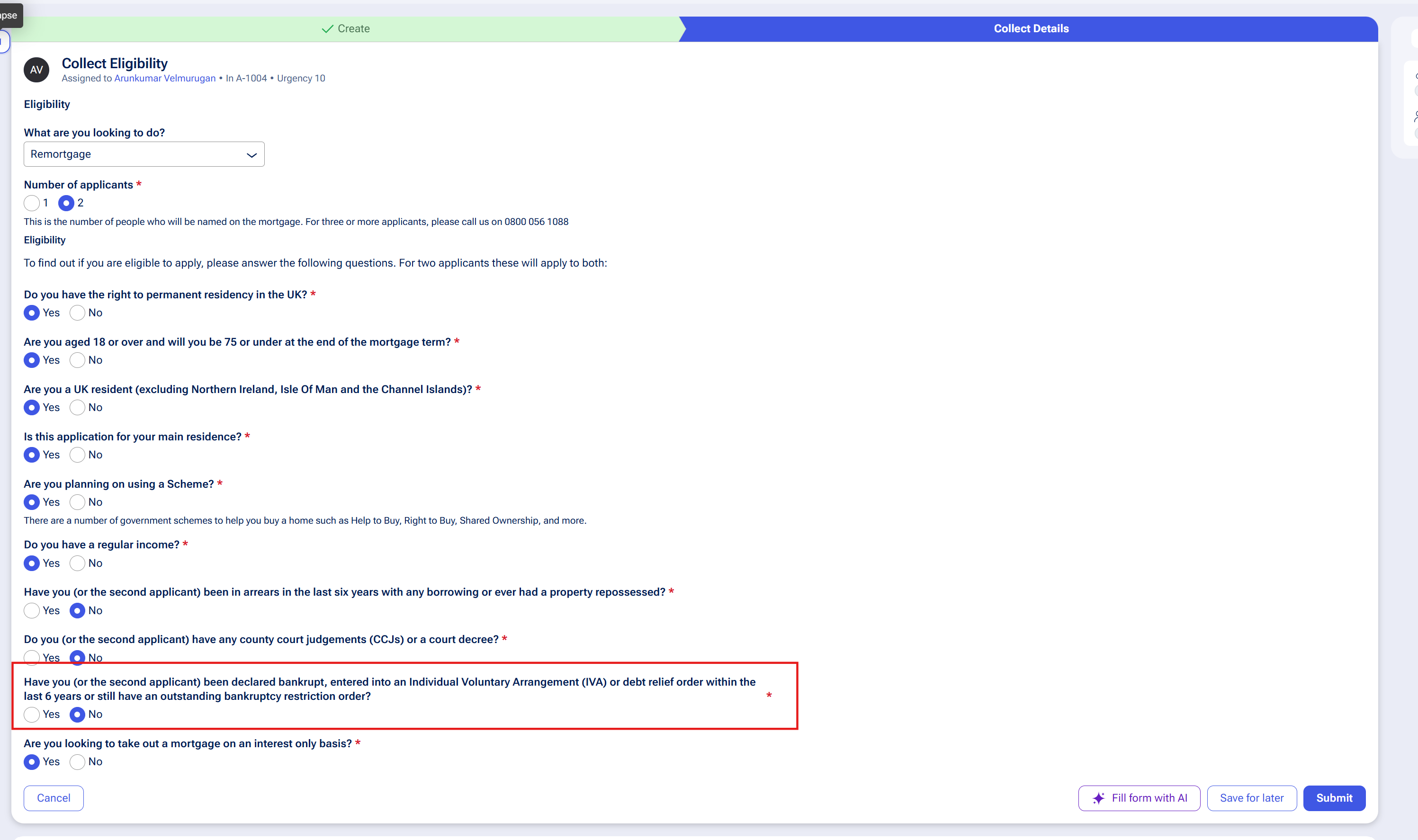Click the green checkmark in the Create stage
This screenshot has height=840, width=1418.
click(327, 28)
